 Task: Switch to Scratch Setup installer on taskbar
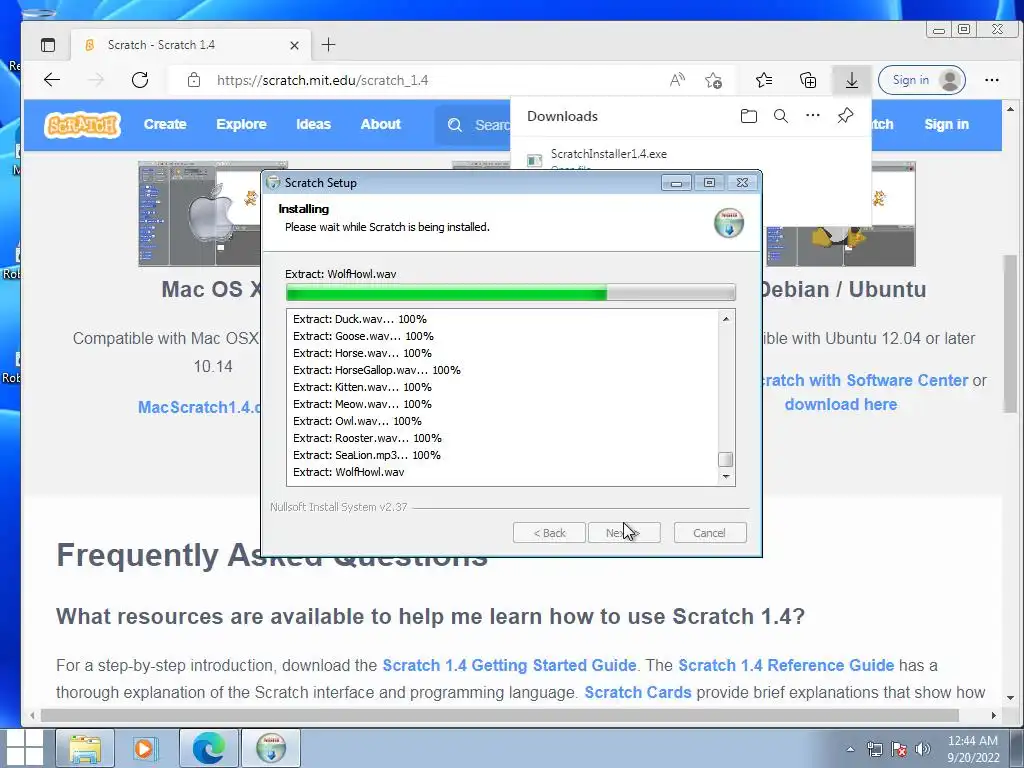click(271, 748)
